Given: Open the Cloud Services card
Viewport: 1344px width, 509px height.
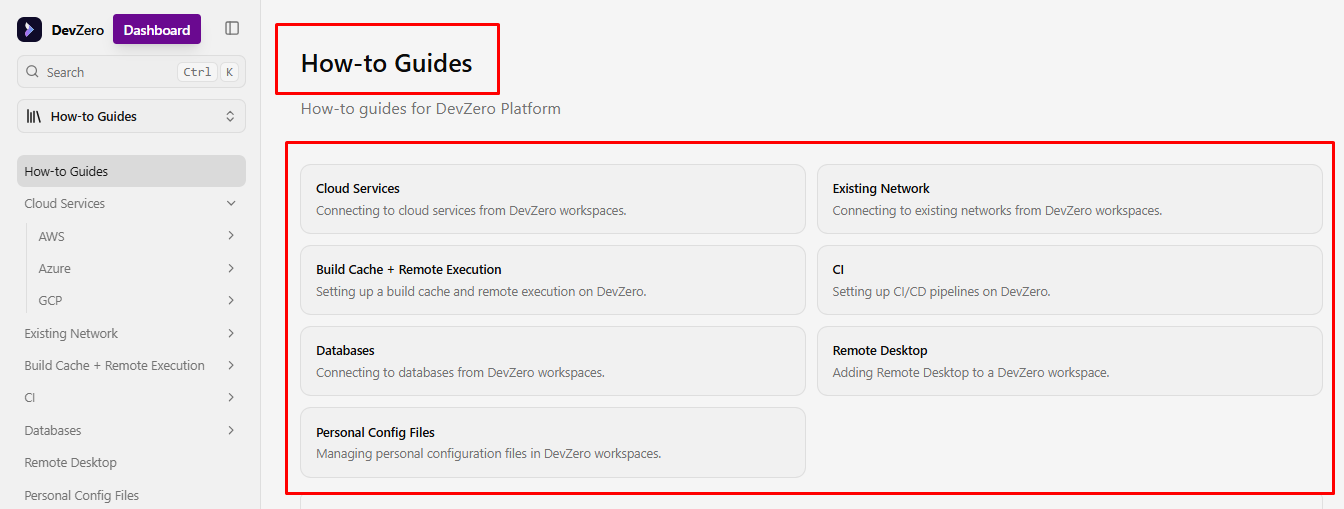Looking at the screenshot, I should pos(553,199).
